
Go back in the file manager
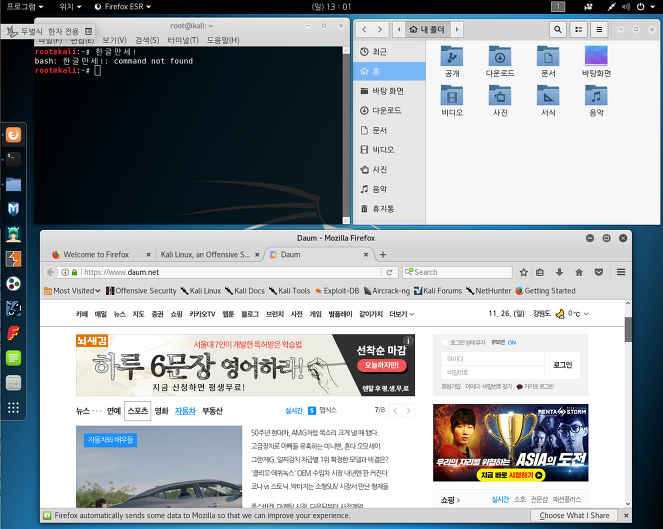point(364,30)
